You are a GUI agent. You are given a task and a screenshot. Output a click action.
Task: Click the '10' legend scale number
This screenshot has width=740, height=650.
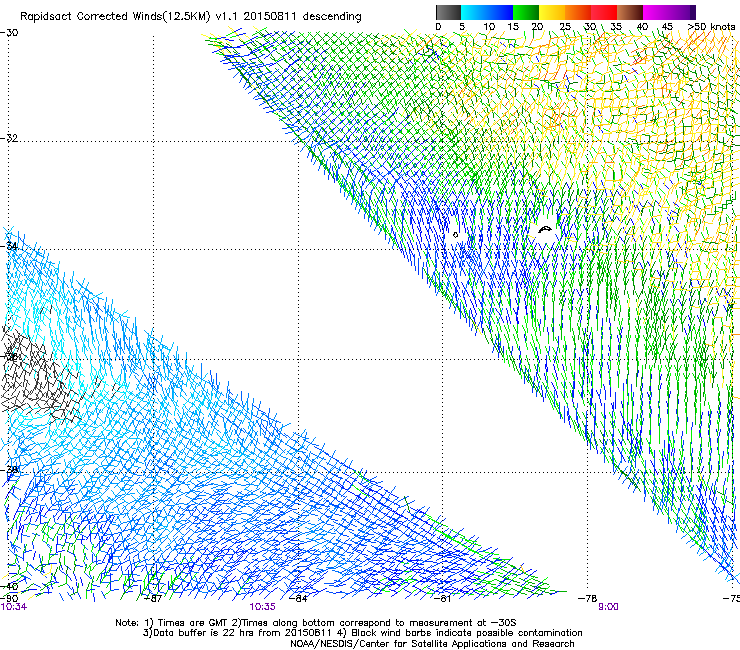tap(489, 26)
